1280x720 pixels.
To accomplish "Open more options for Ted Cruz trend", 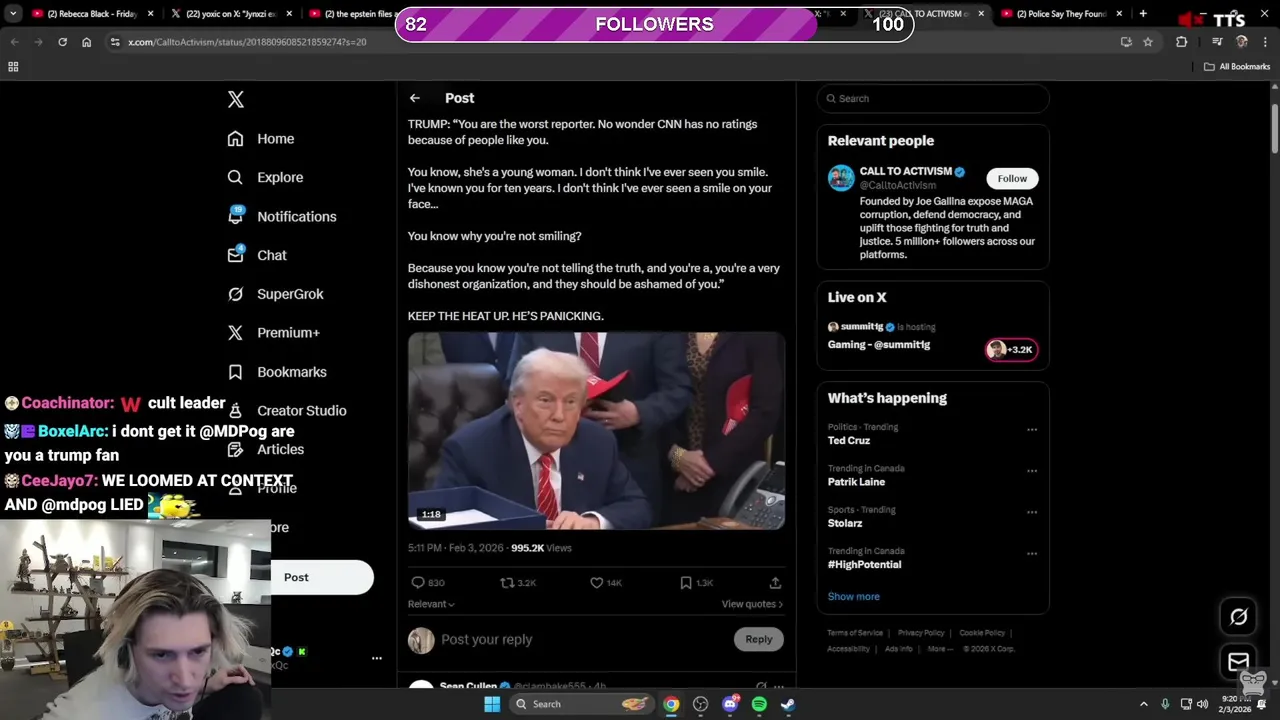I will click(1032, 430).
